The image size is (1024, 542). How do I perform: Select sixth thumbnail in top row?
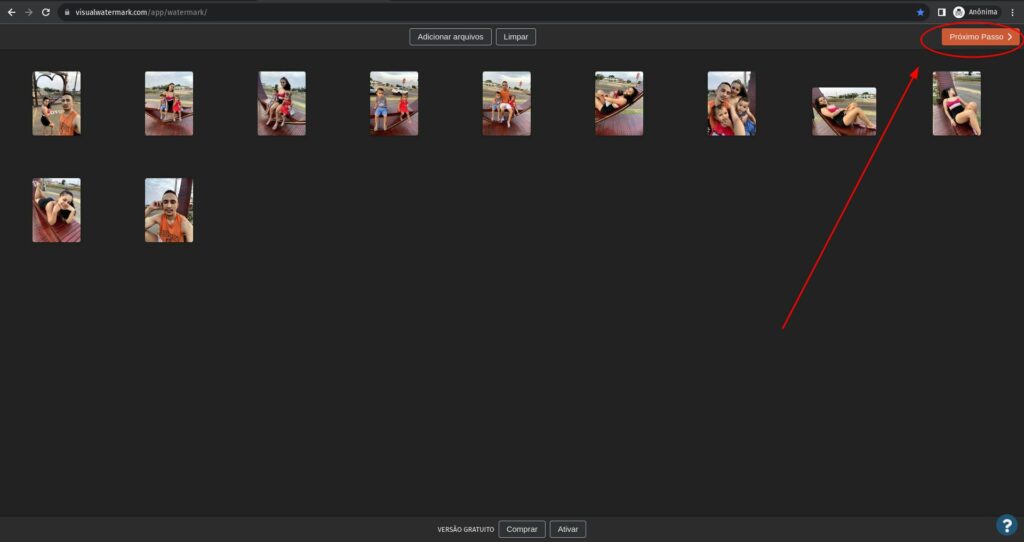click(x=619, y=103)
